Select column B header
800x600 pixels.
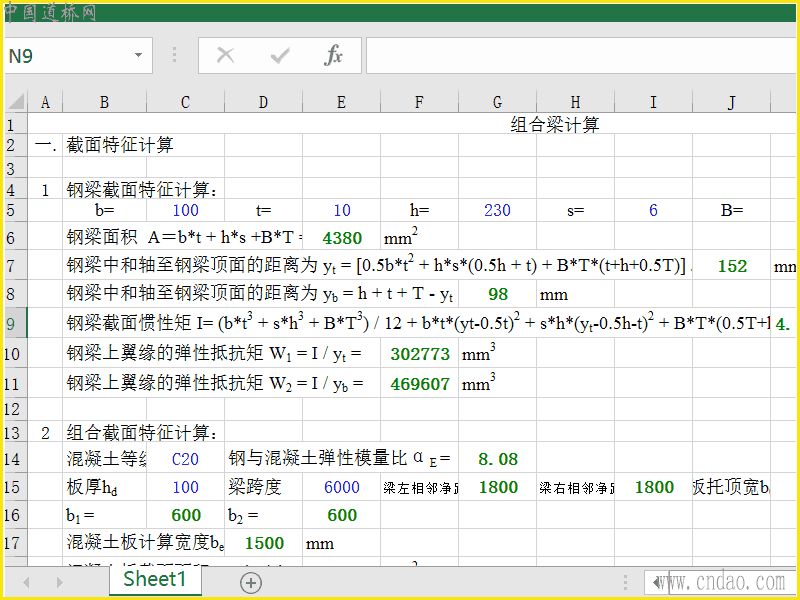105,102
